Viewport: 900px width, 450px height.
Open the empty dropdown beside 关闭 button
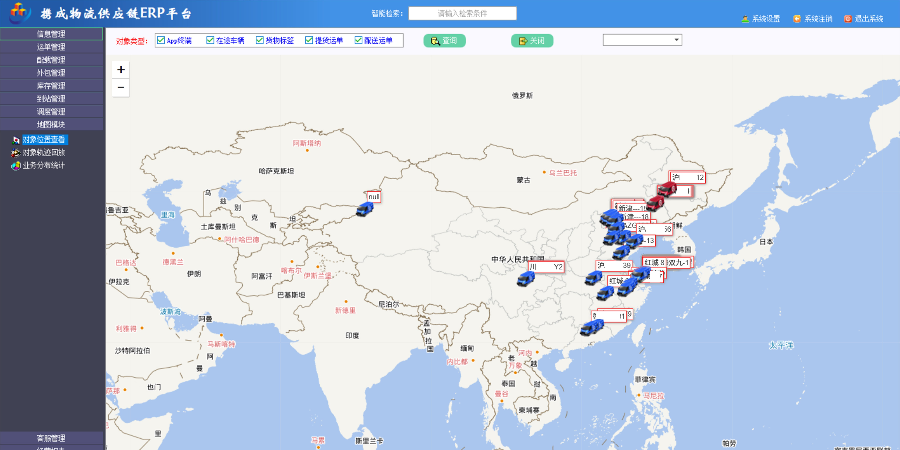point(641,40)
